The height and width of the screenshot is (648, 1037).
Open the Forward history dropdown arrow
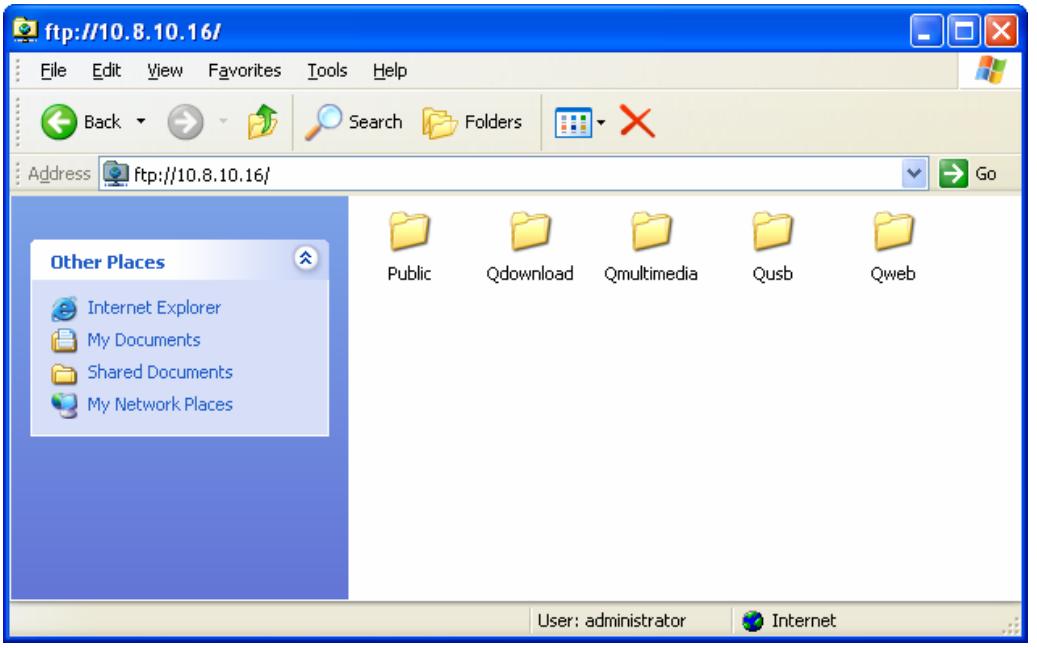click(224, 122)
